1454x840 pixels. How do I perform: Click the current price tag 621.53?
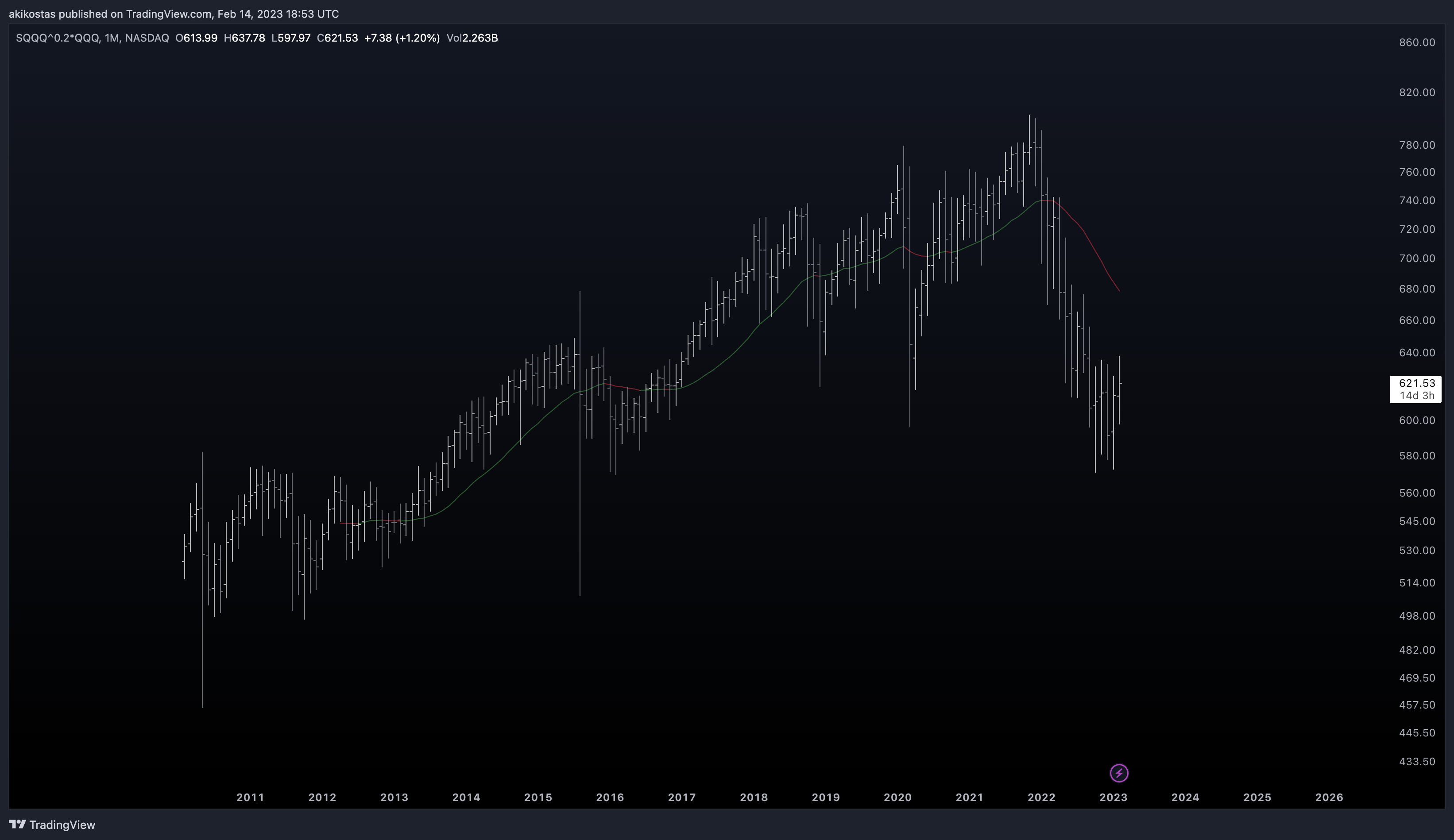pos(1416,383)
